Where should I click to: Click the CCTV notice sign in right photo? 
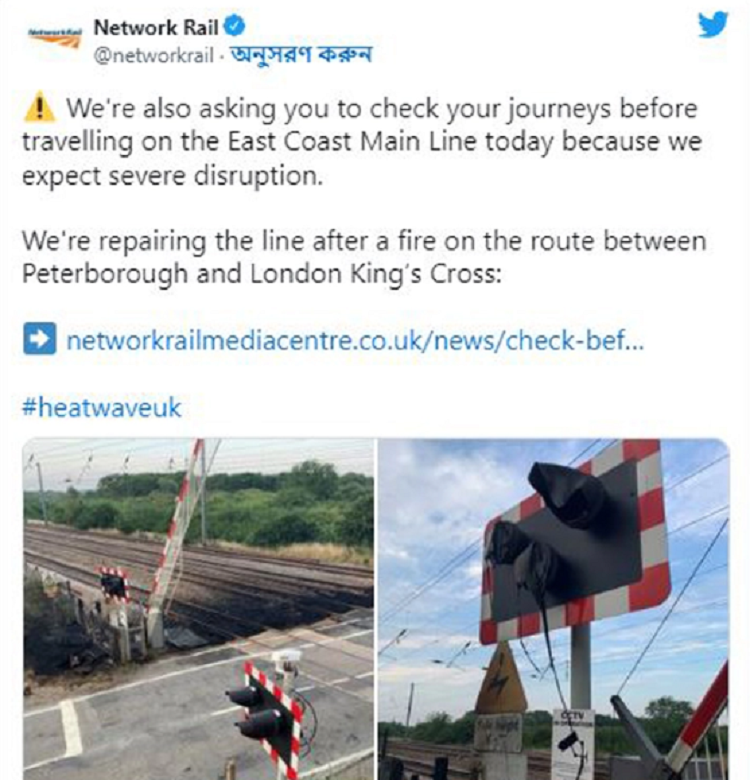(x=573, y=742)
